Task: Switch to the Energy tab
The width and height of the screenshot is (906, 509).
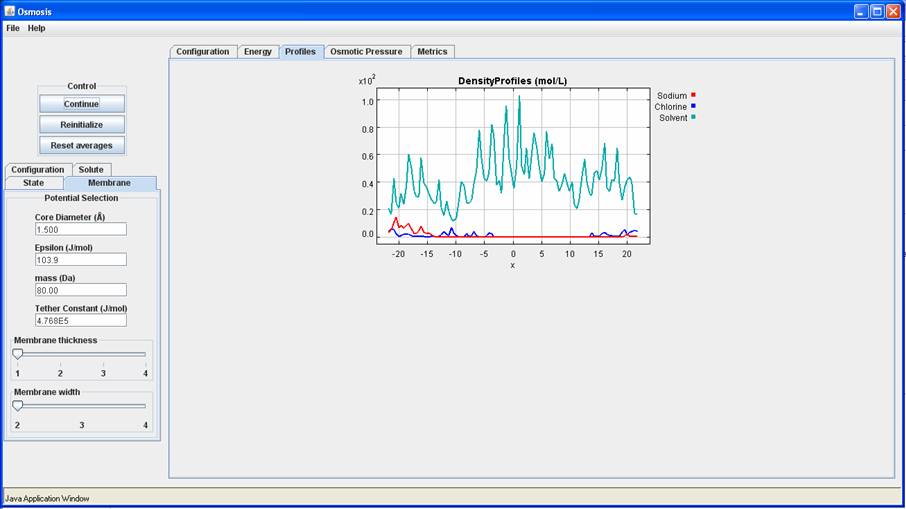Action: [257, 52]
